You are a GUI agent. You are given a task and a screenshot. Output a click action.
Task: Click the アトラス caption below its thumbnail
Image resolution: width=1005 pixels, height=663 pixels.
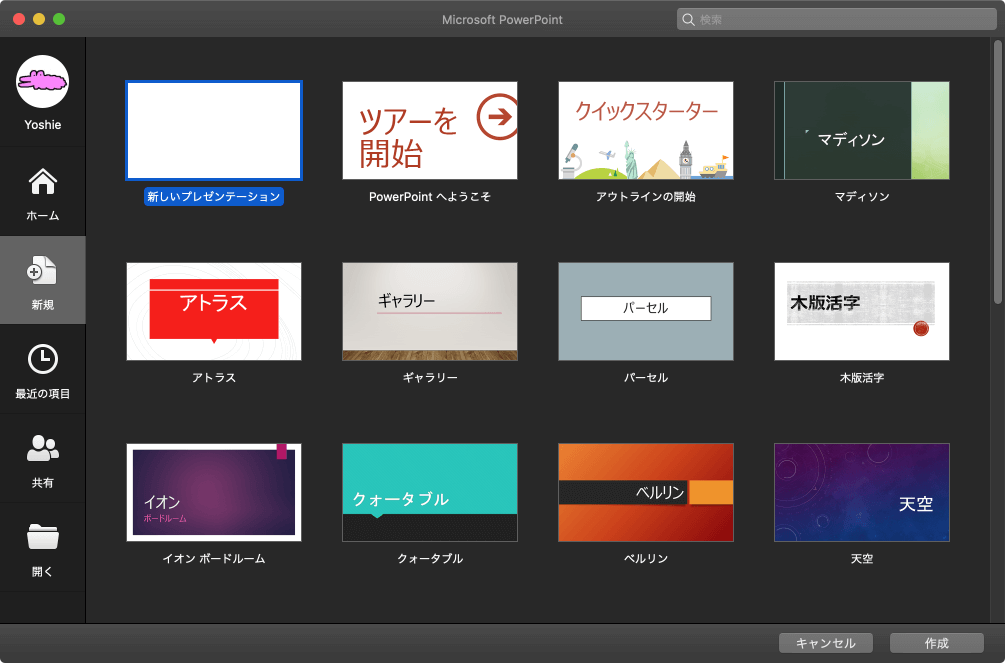[x=214, y=378]
